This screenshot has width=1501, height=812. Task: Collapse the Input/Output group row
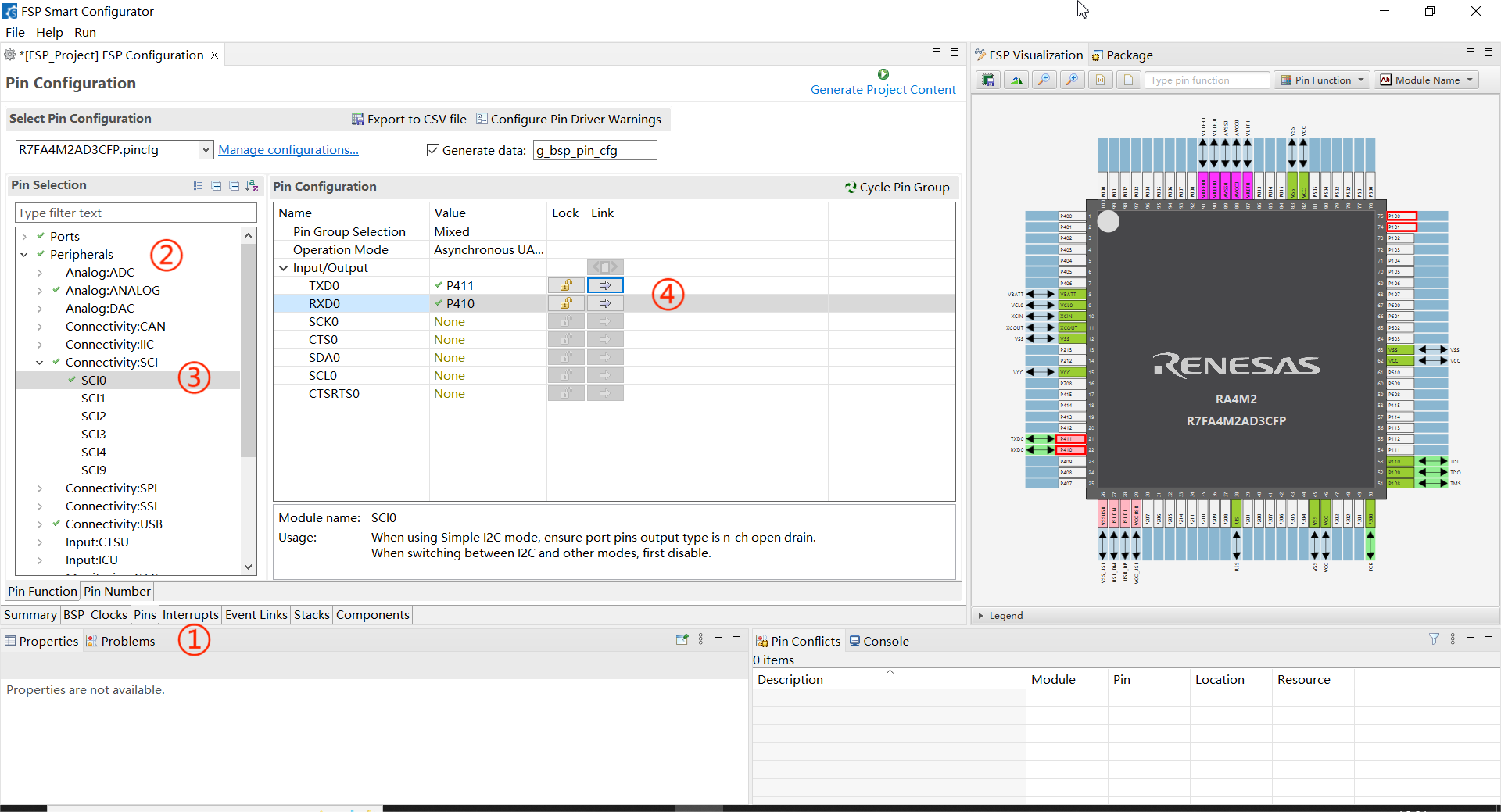(x=283, y=268)
